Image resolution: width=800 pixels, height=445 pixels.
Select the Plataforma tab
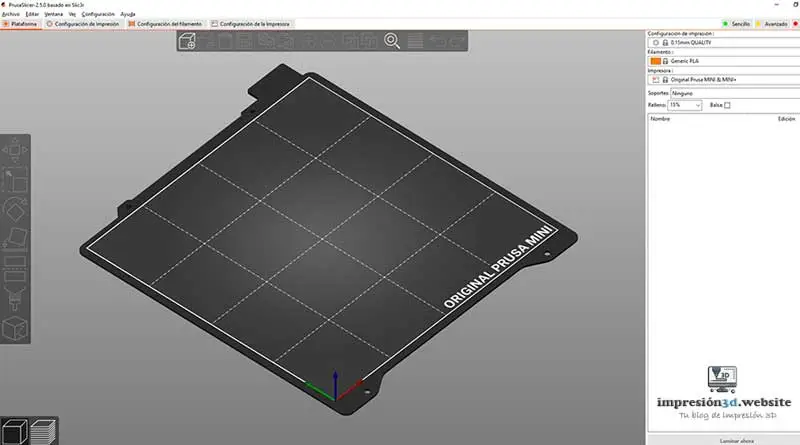[x=21, y=24]
